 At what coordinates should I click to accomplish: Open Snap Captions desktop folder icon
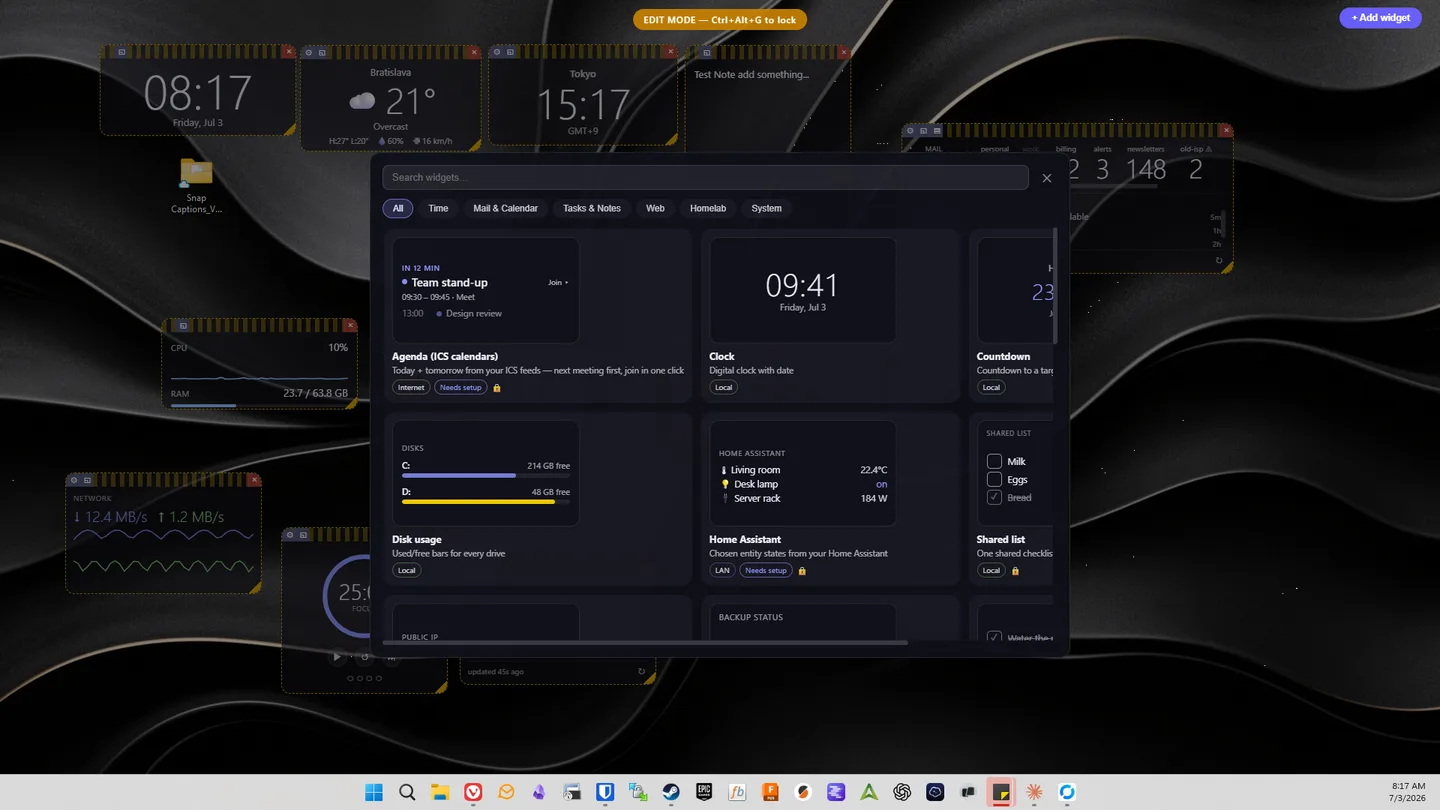tap(196, 186)
